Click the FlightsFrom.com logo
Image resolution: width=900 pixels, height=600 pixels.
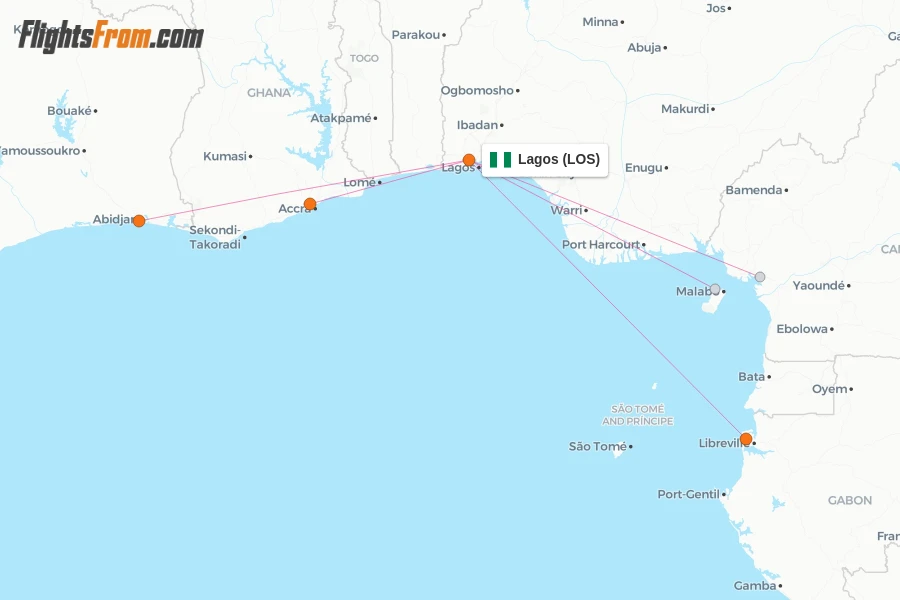[111, 36]
